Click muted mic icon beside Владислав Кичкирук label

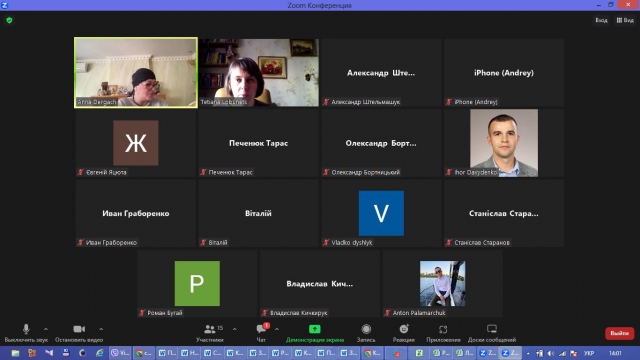tap(264, 313)
